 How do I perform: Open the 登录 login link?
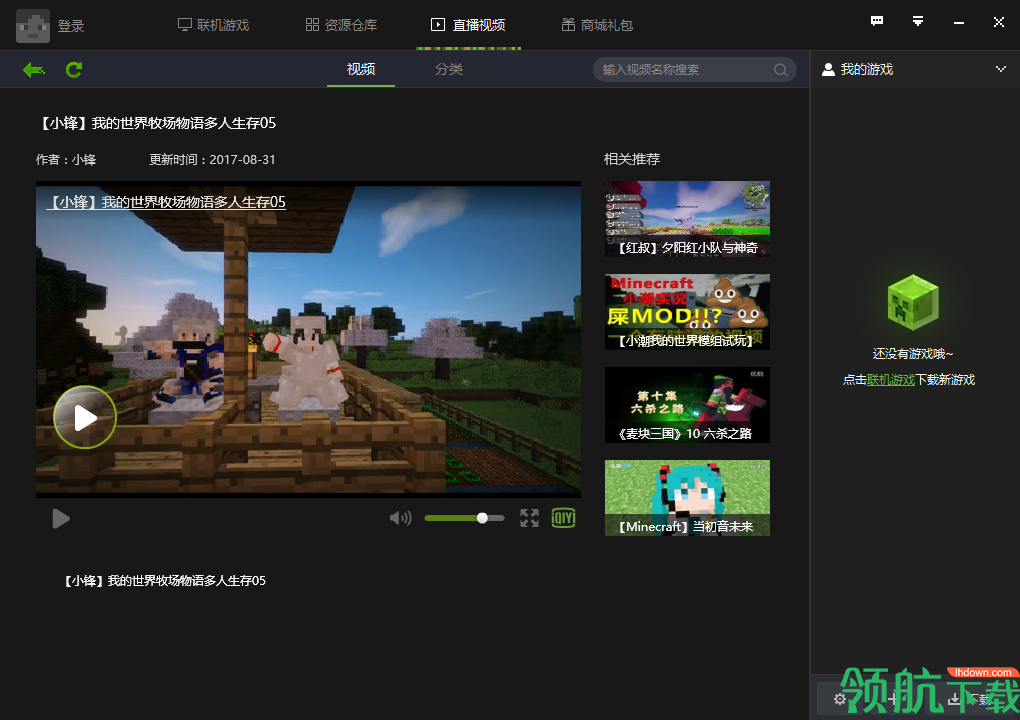(x=71, y=26)
